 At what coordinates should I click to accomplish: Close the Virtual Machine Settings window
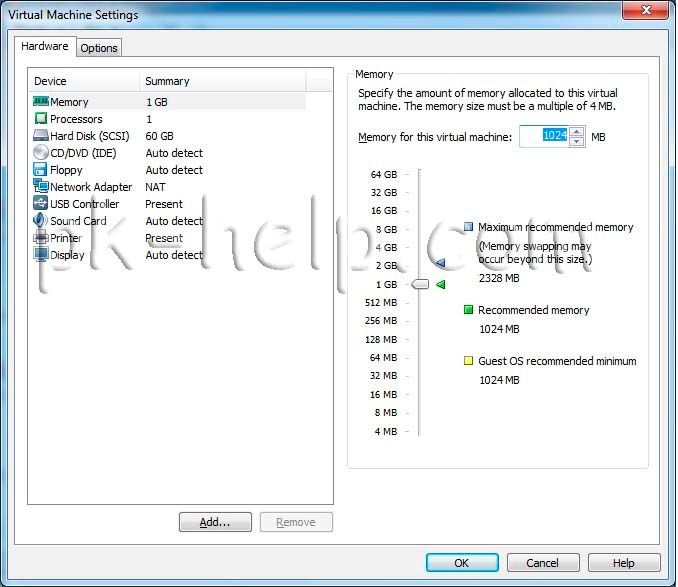pyautogui.click(x=646, y=10)
